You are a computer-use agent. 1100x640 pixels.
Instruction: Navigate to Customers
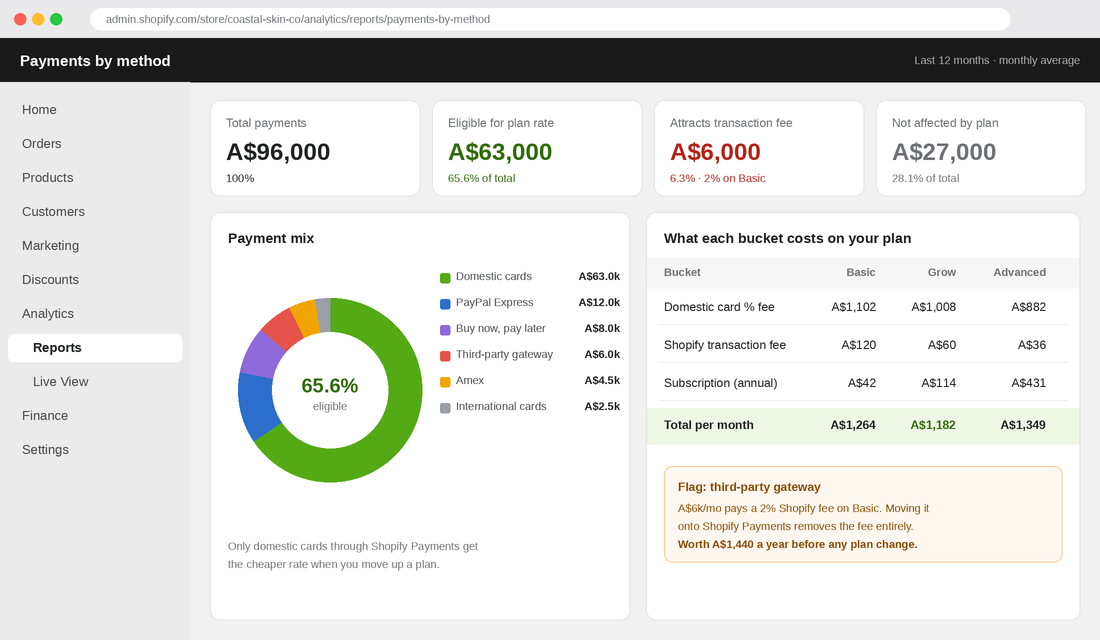[x=53, y=211]
